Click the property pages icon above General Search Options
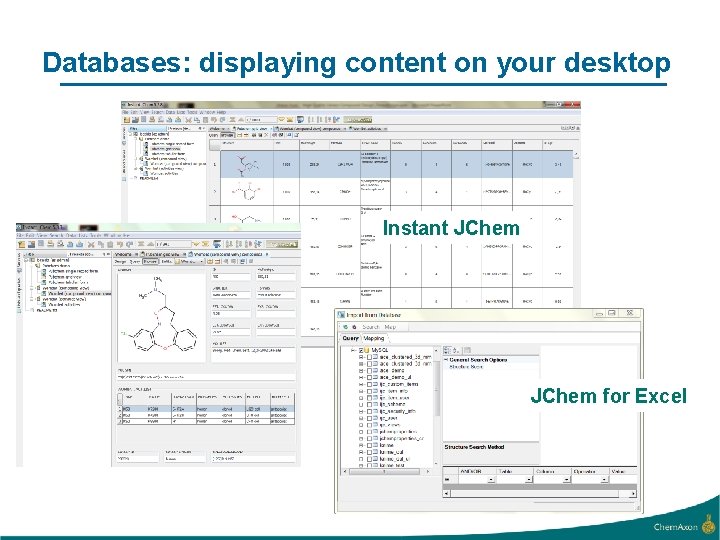 click(467, 350)
